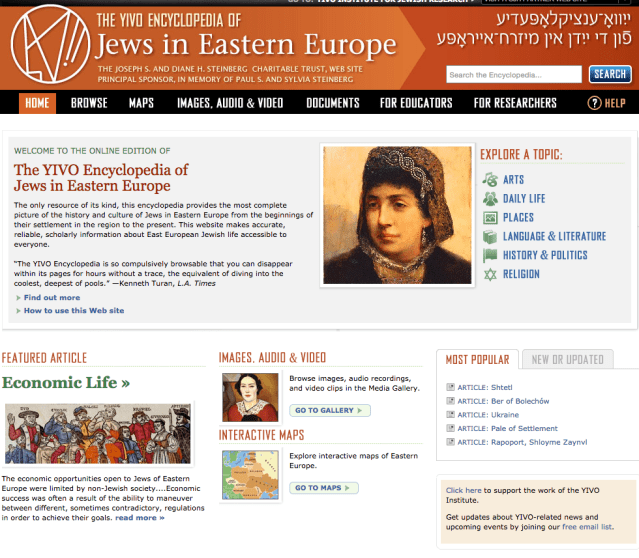Open the Language & Literature book icon
Image resolution: width=639 pixels, height=558 pixels.
490,236
